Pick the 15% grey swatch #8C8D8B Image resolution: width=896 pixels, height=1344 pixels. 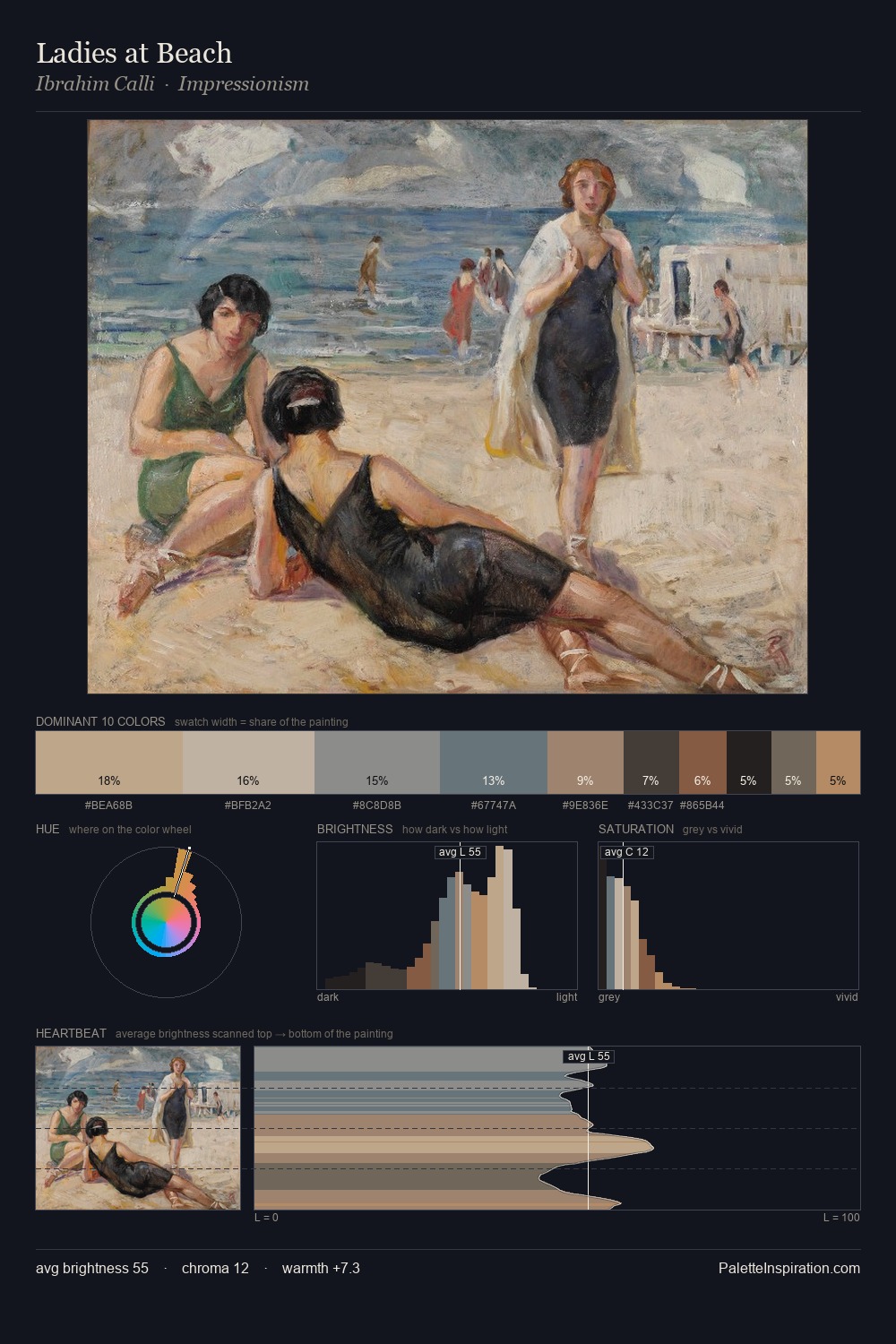pyautogui.click(x=377, y=762)
